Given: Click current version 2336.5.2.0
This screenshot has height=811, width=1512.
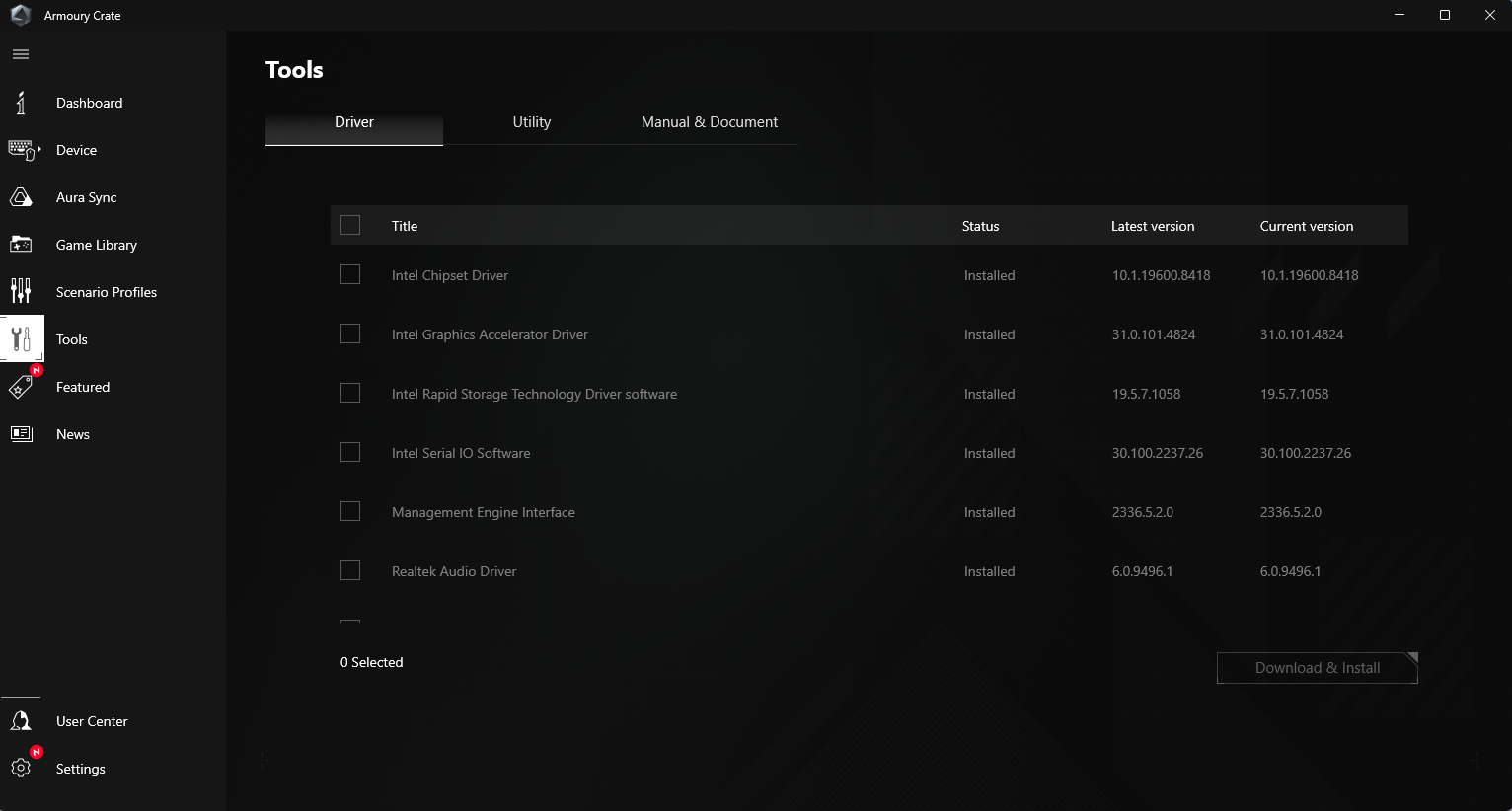Looking at the screenshot, I should tap(1291, 512).
